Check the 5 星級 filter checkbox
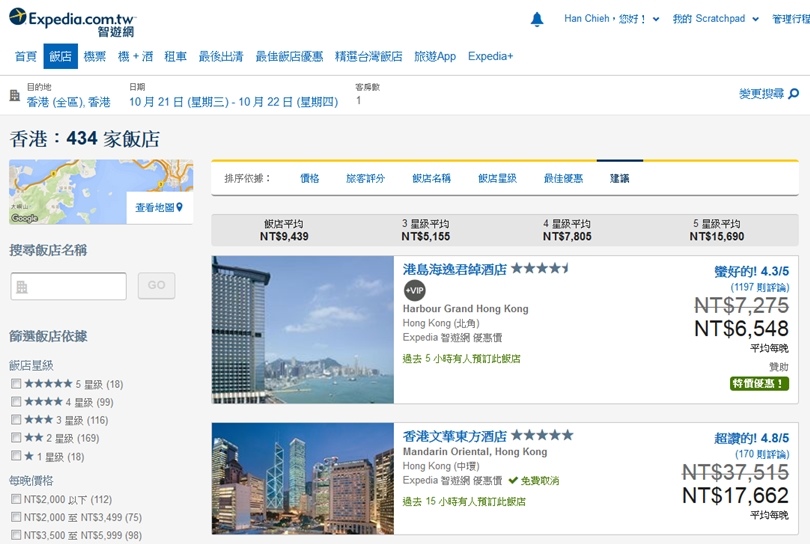 pos(16,383)
